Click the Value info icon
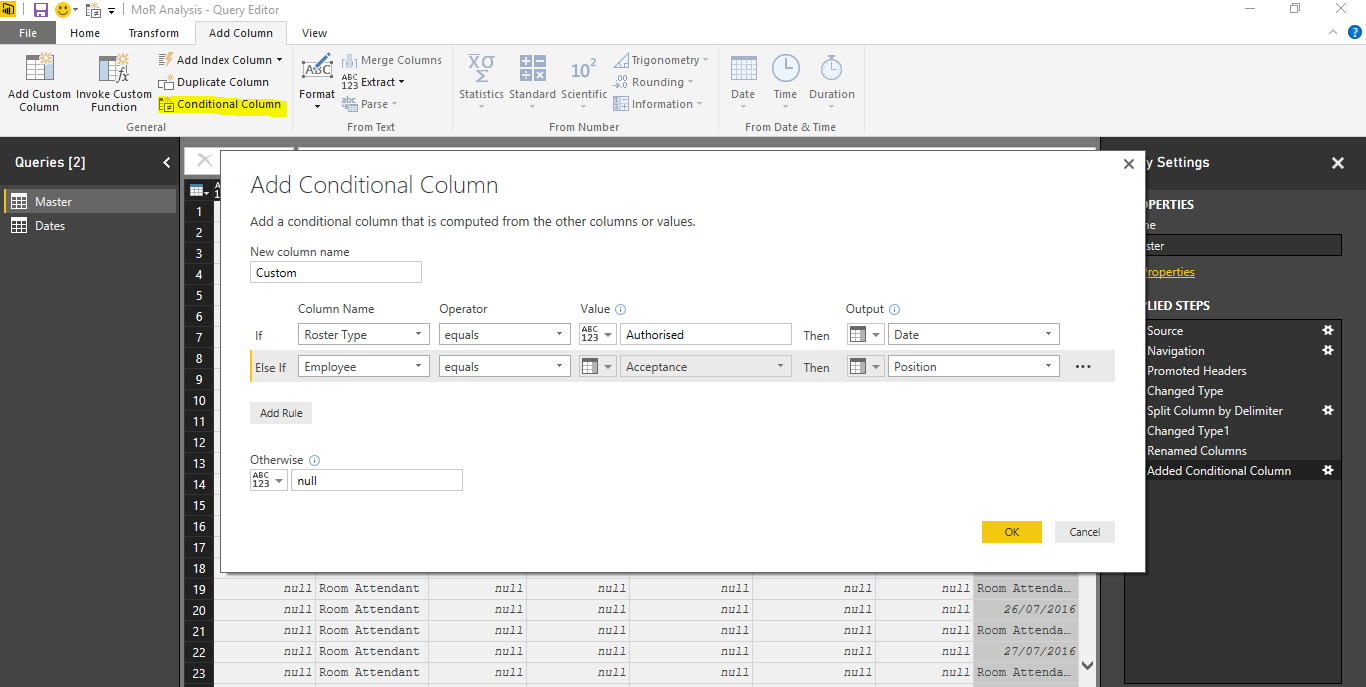This screenshot has height=687, width=1366. point(621,310)
